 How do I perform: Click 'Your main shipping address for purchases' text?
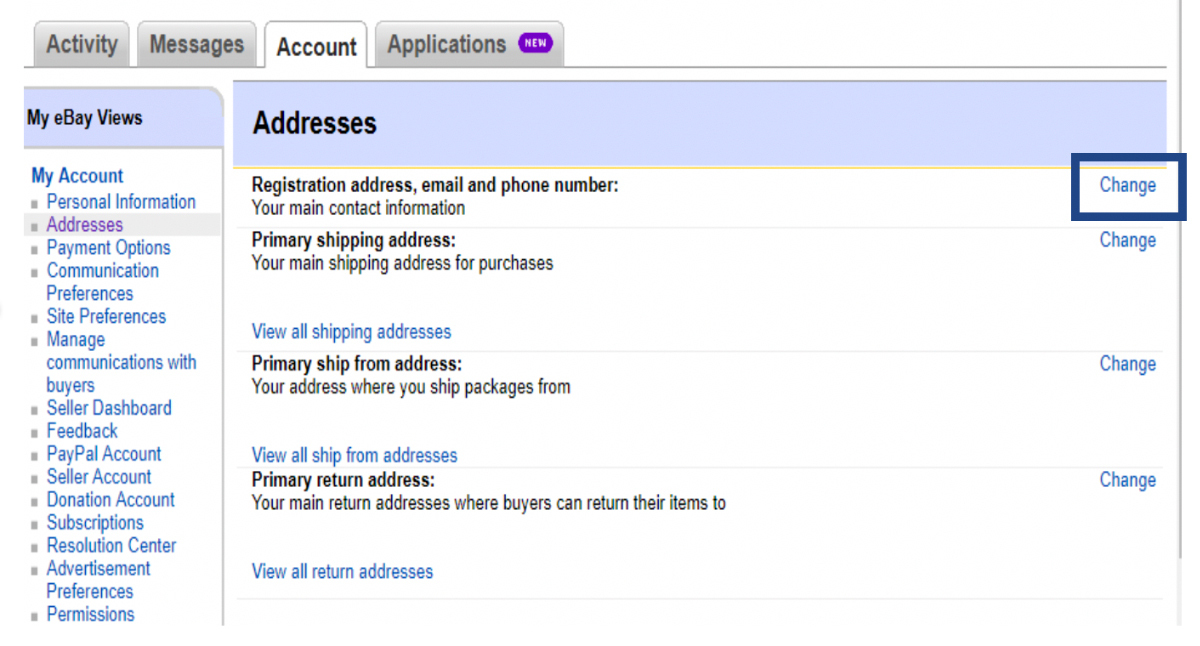402,263
